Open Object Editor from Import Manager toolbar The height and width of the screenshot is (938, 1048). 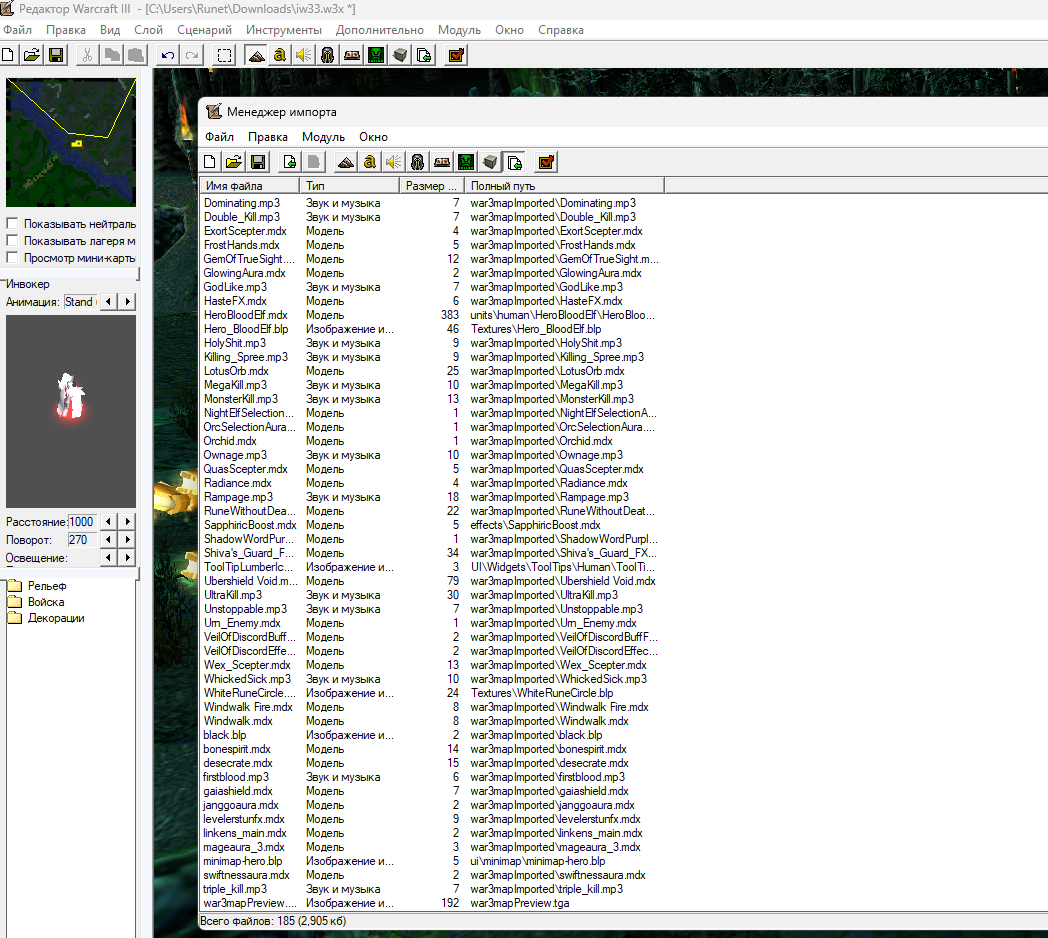[418, 162]
